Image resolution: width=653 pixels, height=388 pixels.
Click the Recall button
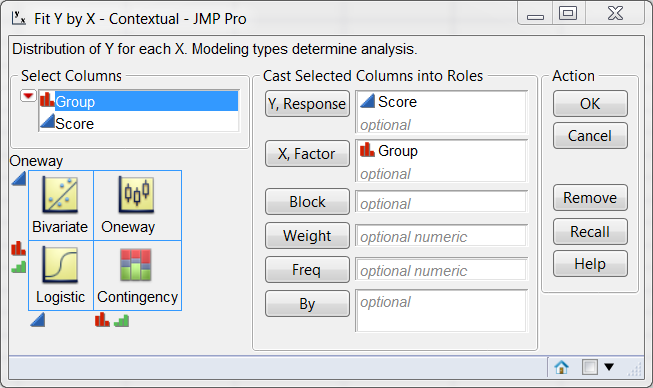590,231
